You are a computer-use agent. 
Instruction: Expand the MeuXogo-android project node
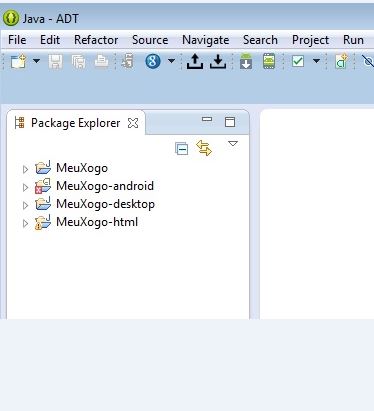tap(25, 187)
